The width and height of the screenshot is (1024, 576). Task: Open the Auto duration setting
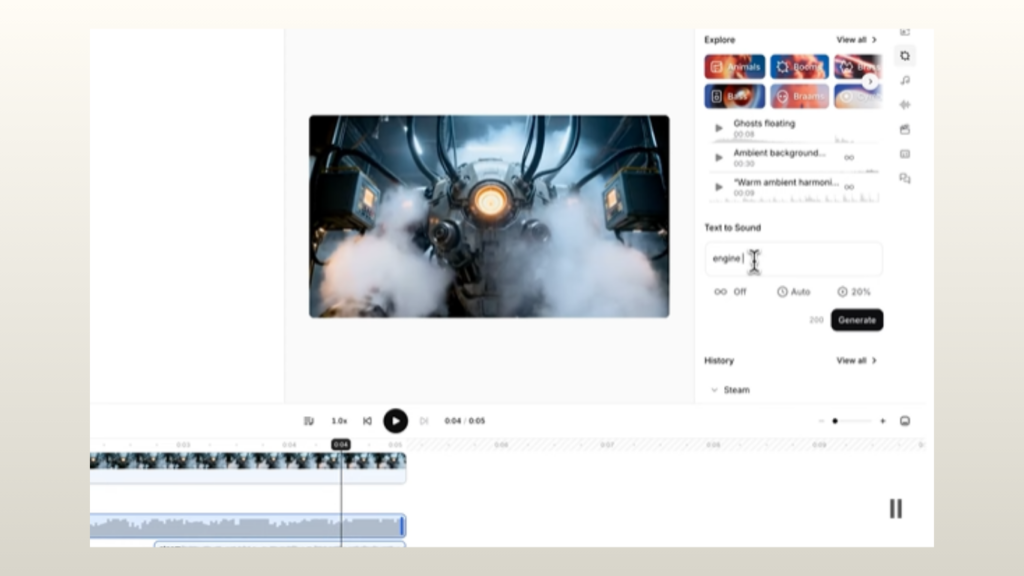coord(793,292)
